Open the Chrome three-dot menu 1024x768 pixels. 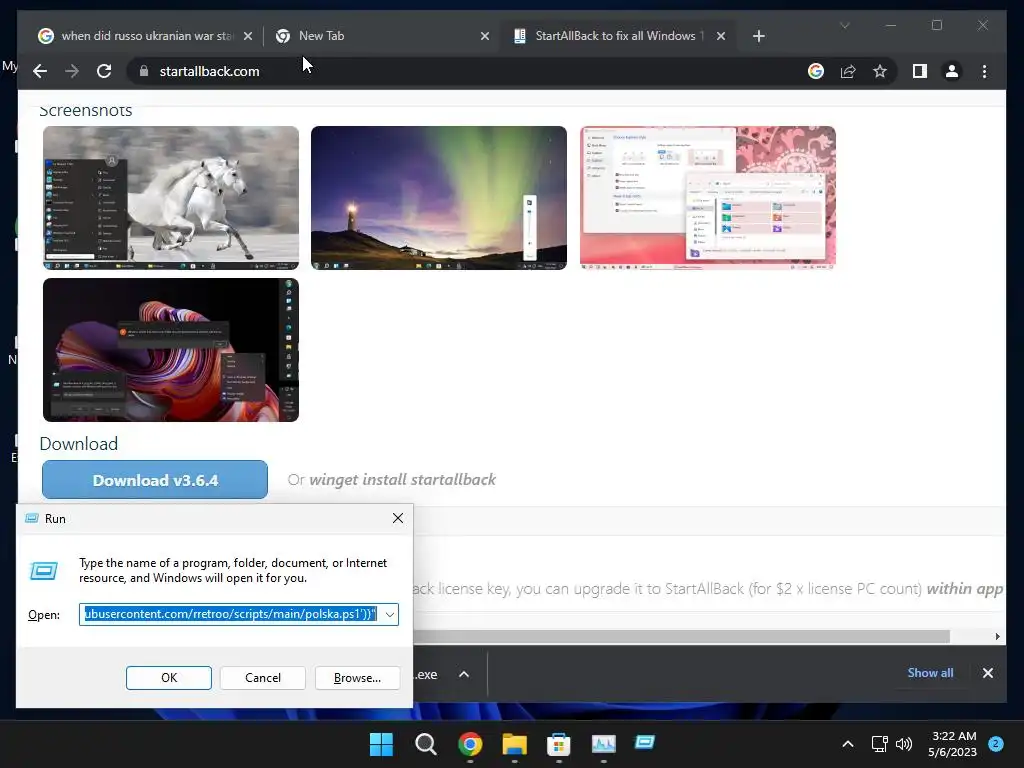[x=984, y=71]
